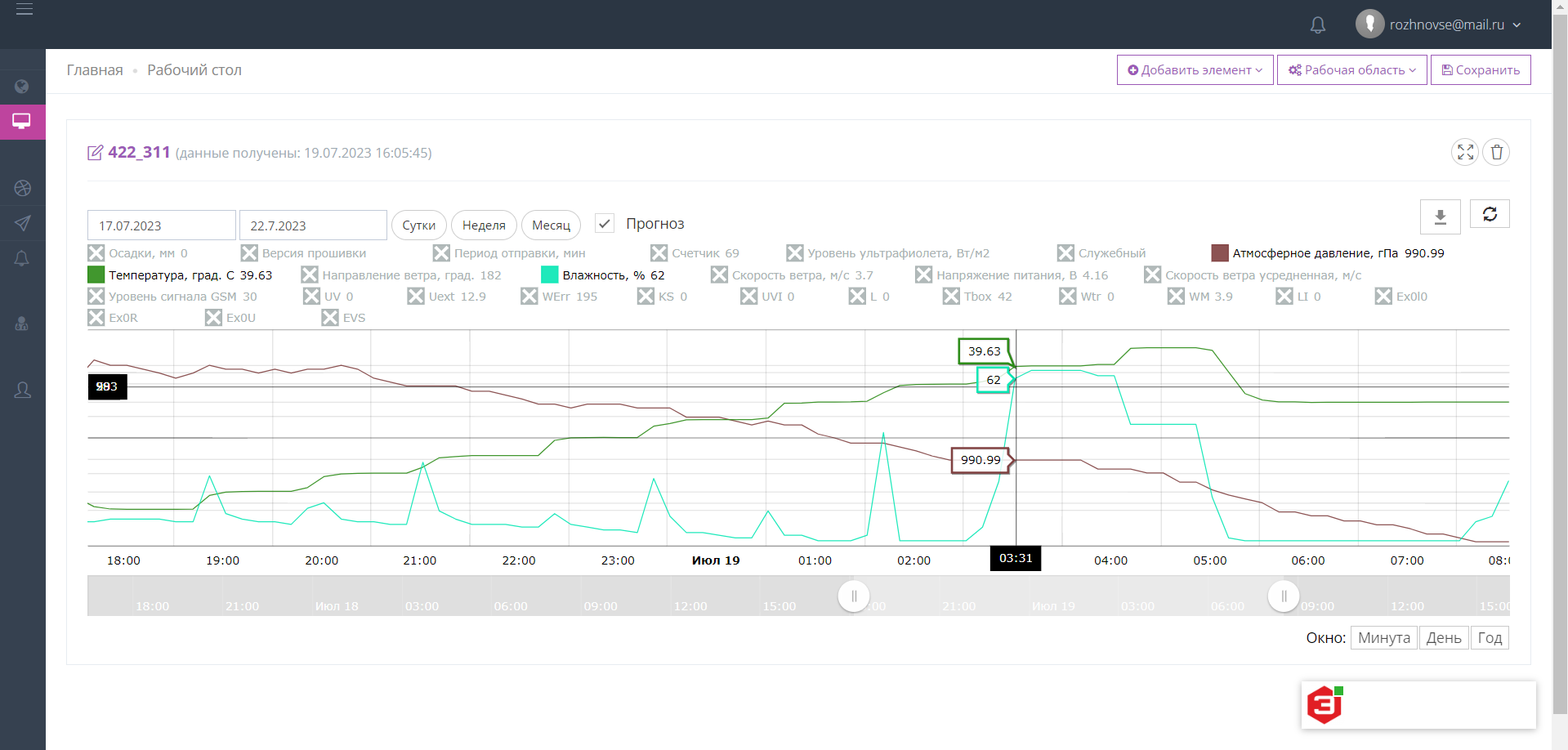Open paper plane icon in sidebar
The width and height of the screenshot is (1568, 750).
22,223
